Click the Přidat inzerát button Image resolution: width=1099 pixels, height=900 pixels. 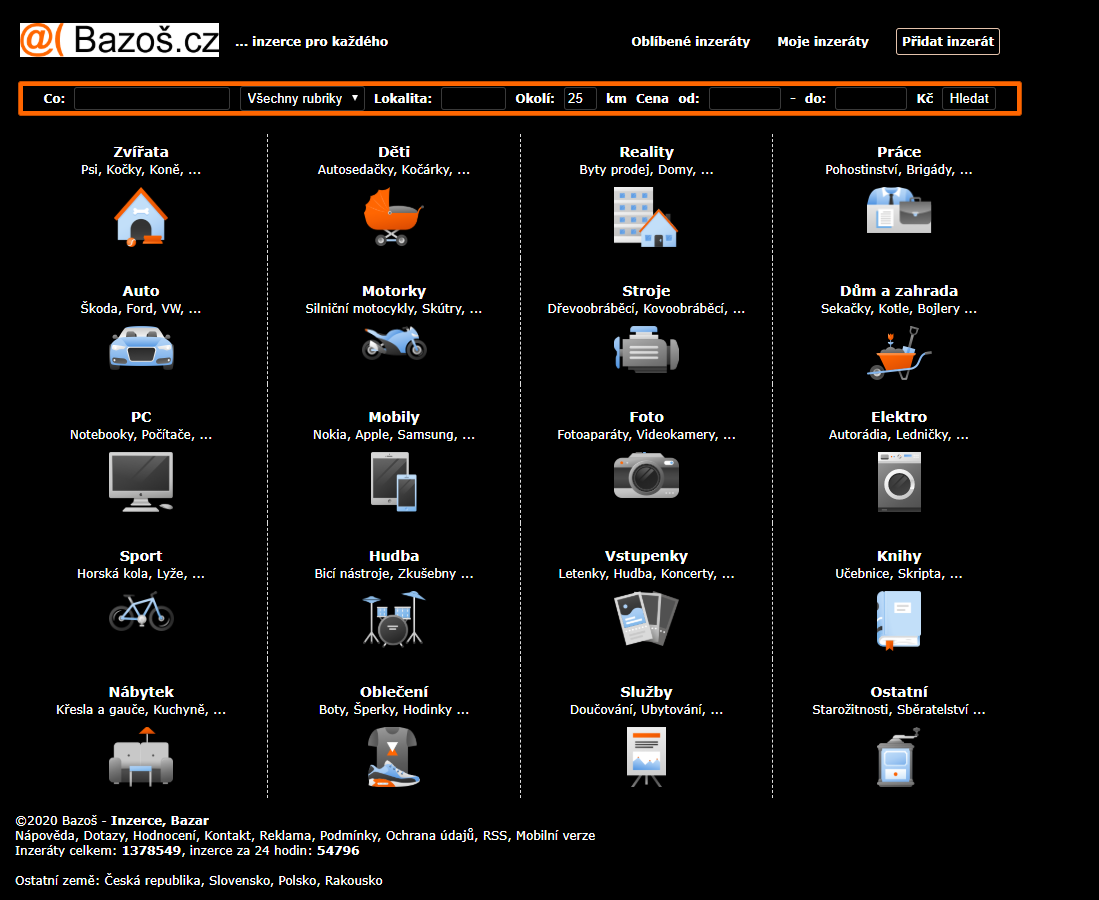click(948, 41)
